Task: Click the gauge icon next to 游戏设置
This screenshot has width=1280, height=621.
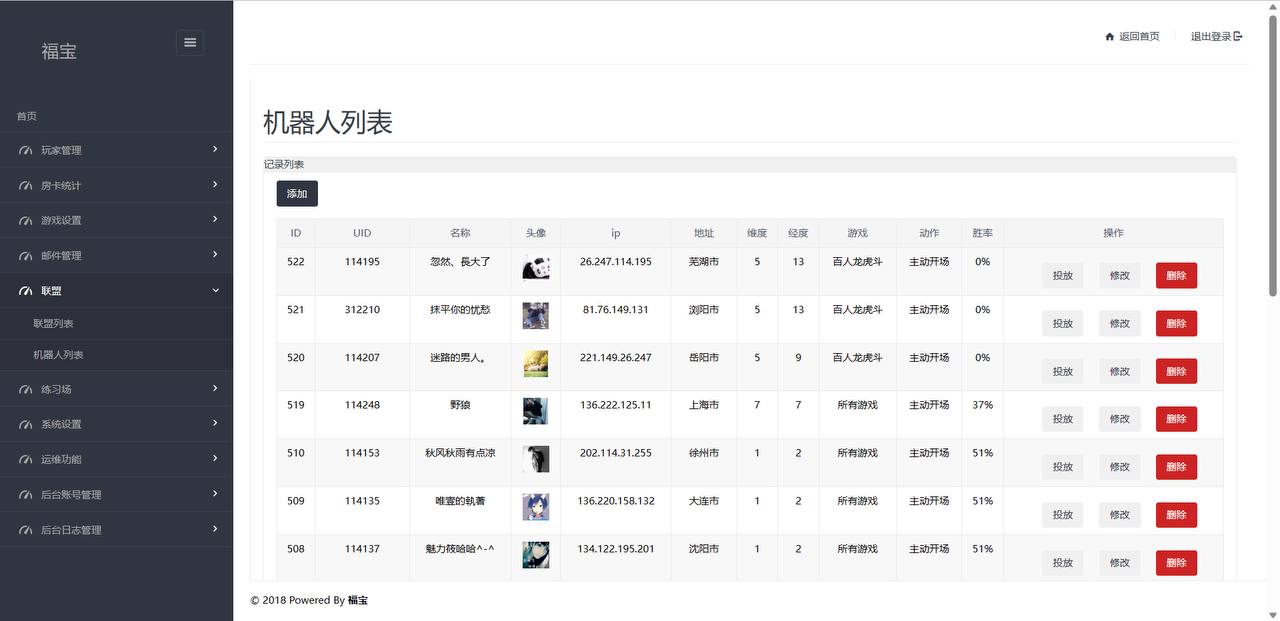Action: click(x=26, y=221)
